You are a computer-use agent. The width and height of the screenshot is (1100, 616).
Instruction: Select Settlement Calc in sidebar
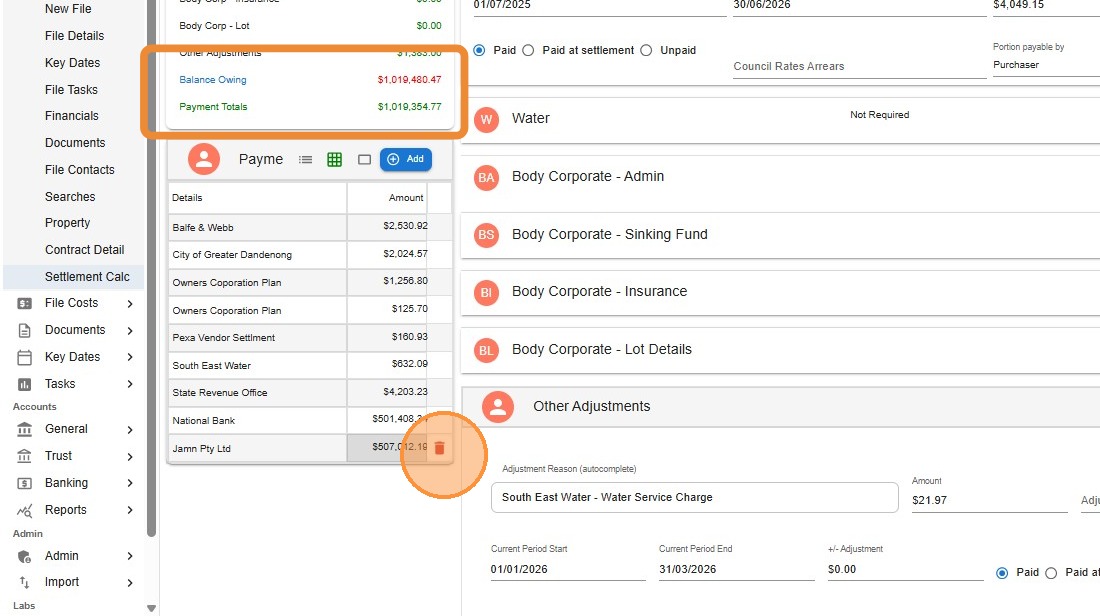pyautogui.click(x=74, y=276)
